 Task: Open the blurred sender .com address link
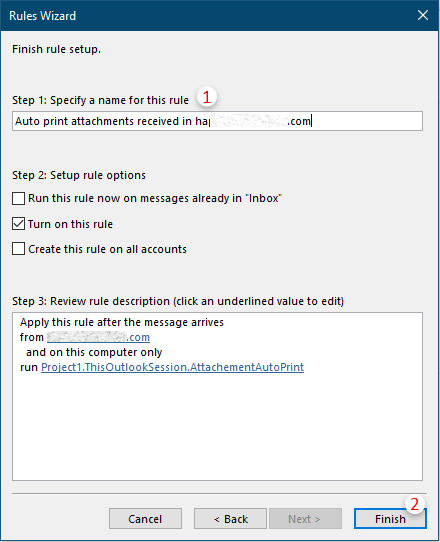99,337
